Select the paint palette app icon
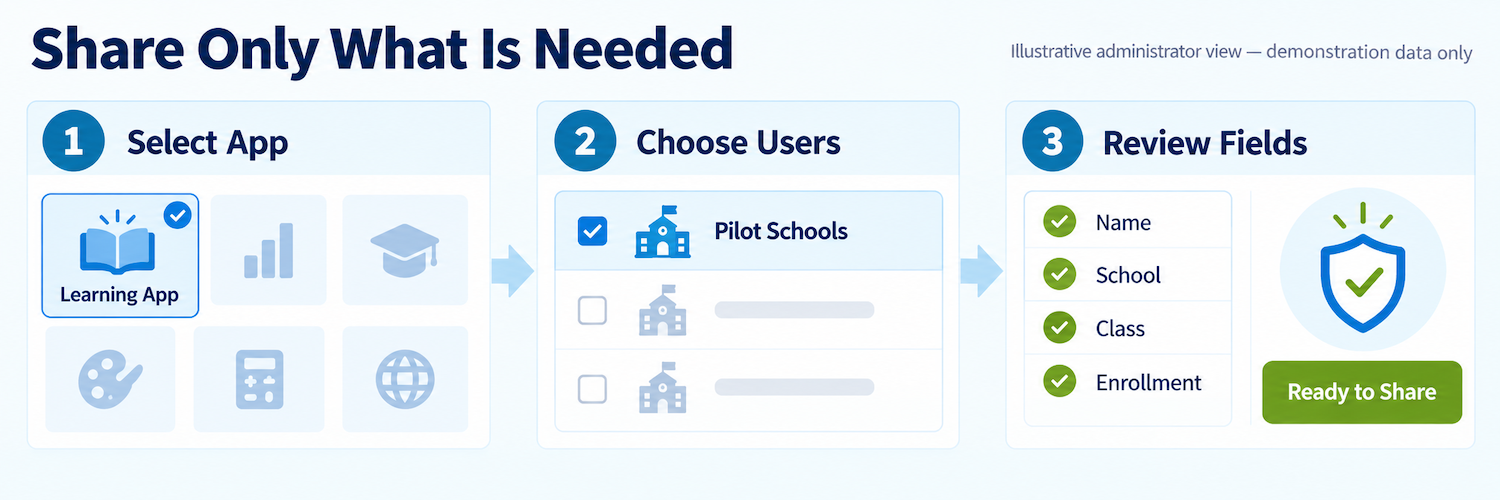1500x500 pixels. click(x=110, y=379)
